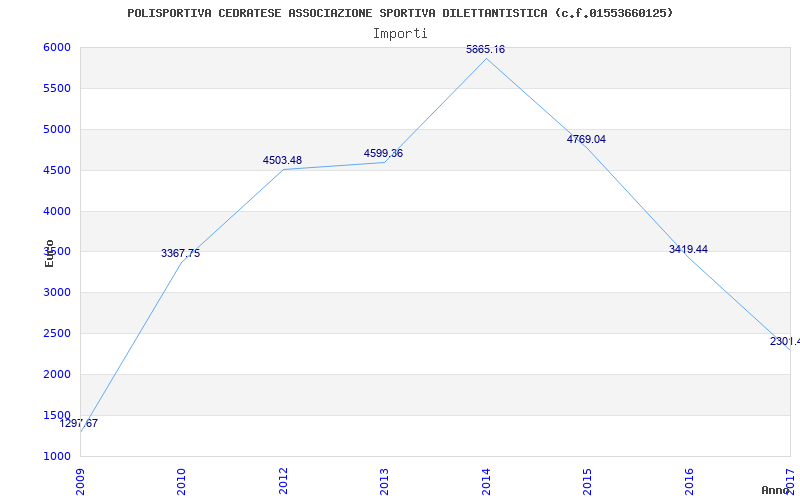The width and height of the screenshot is (800, 500).
Task: Select the 3367.75 data label
Action: [181, 253]
